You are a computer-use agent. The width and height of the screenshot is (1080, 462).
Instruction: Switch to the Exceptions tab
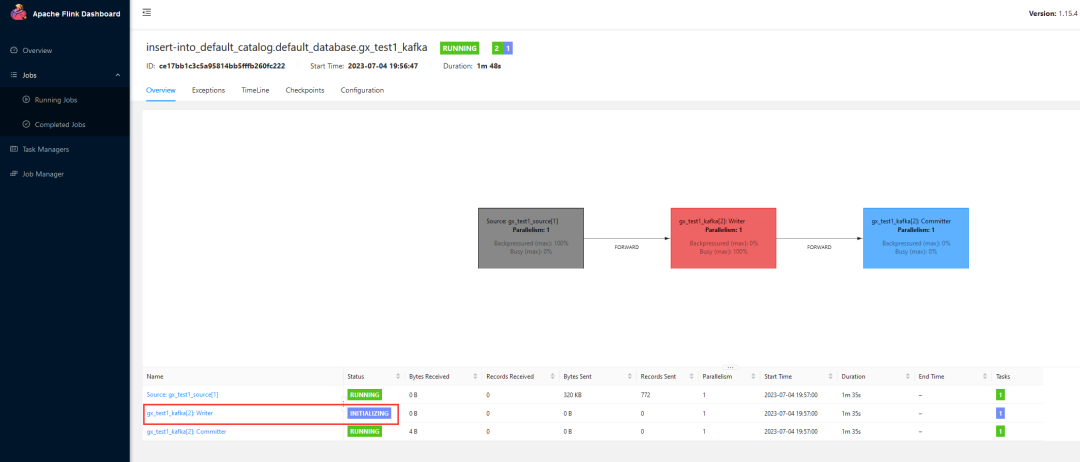point(208,90)
